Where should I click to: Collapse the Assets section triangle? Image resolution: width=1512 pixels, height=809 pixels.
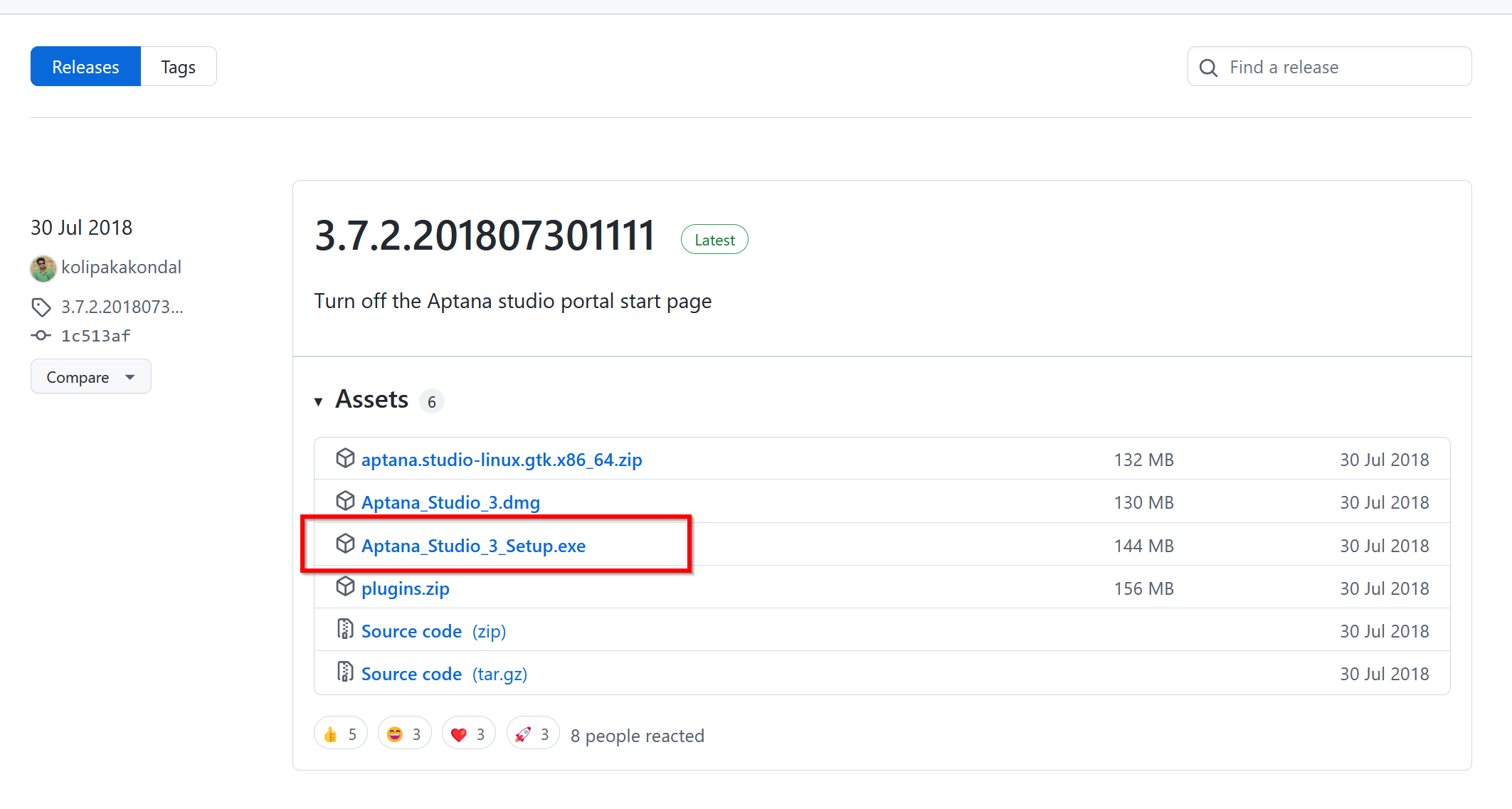[x=319, y=401]
